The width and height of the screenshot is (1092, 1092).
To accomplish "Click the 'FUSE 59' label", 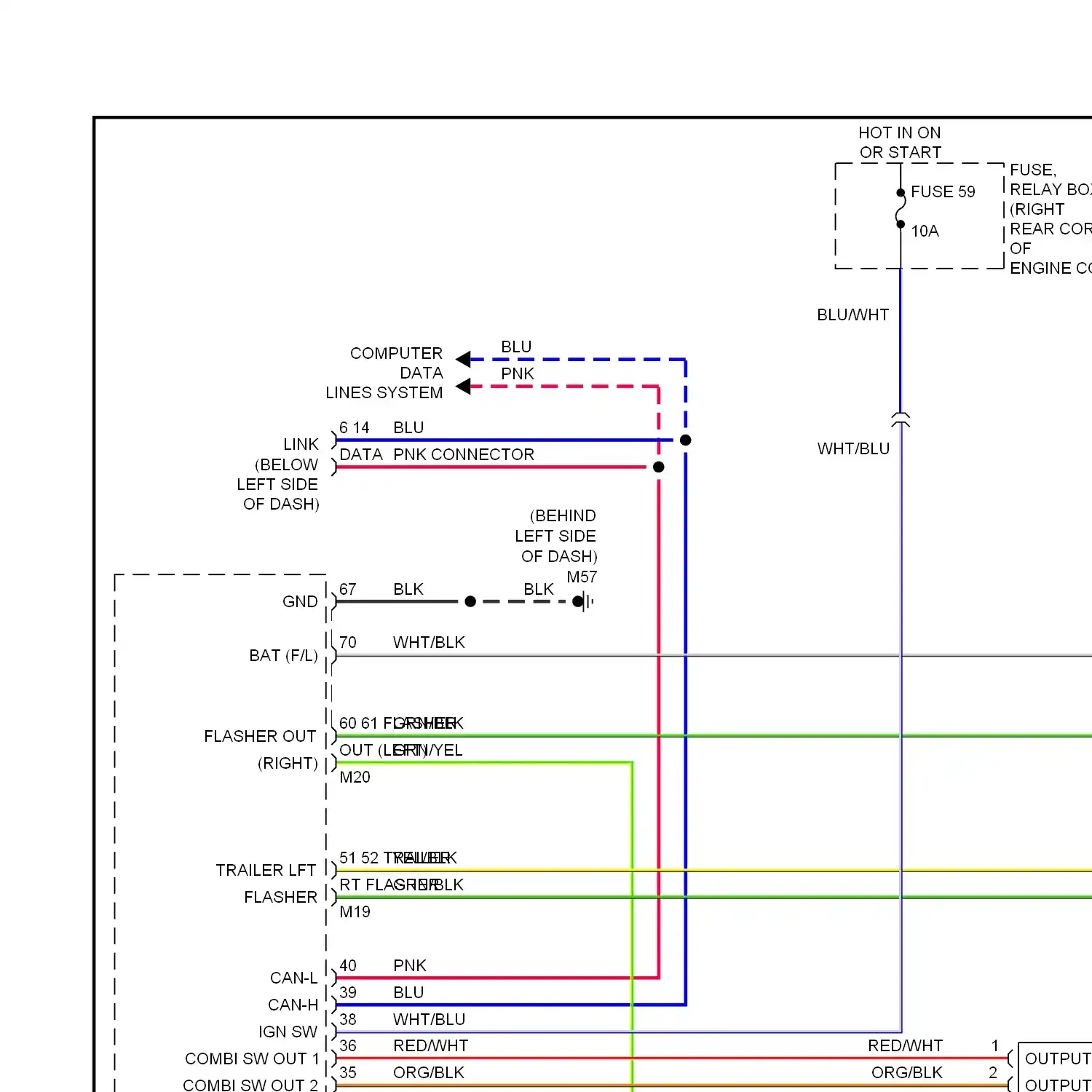I will [x=943, y=191].
